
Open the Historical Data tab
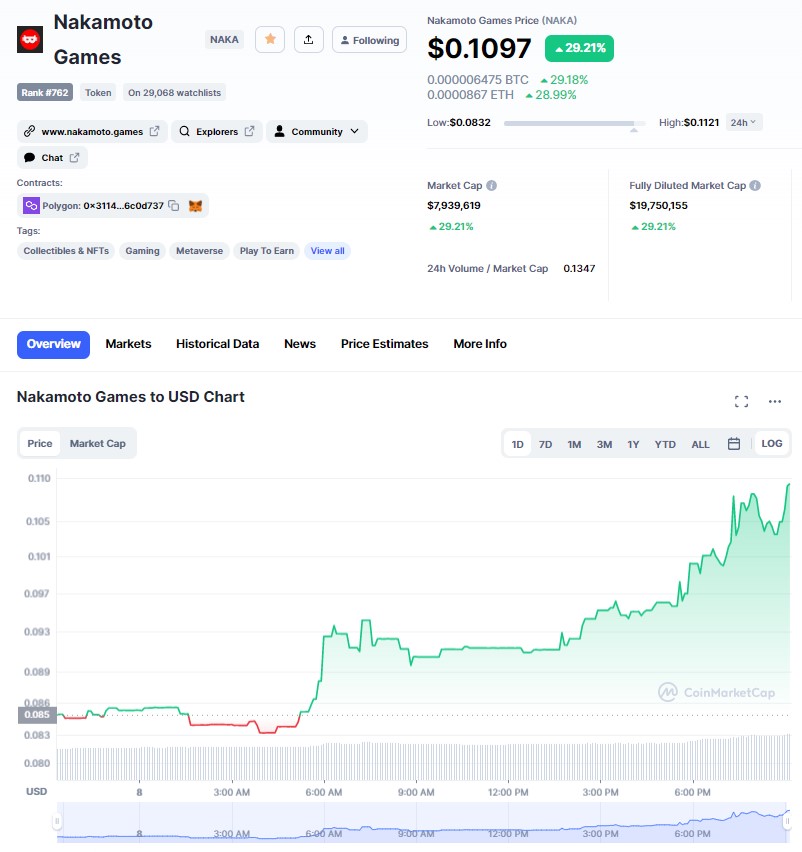[217, 344]
